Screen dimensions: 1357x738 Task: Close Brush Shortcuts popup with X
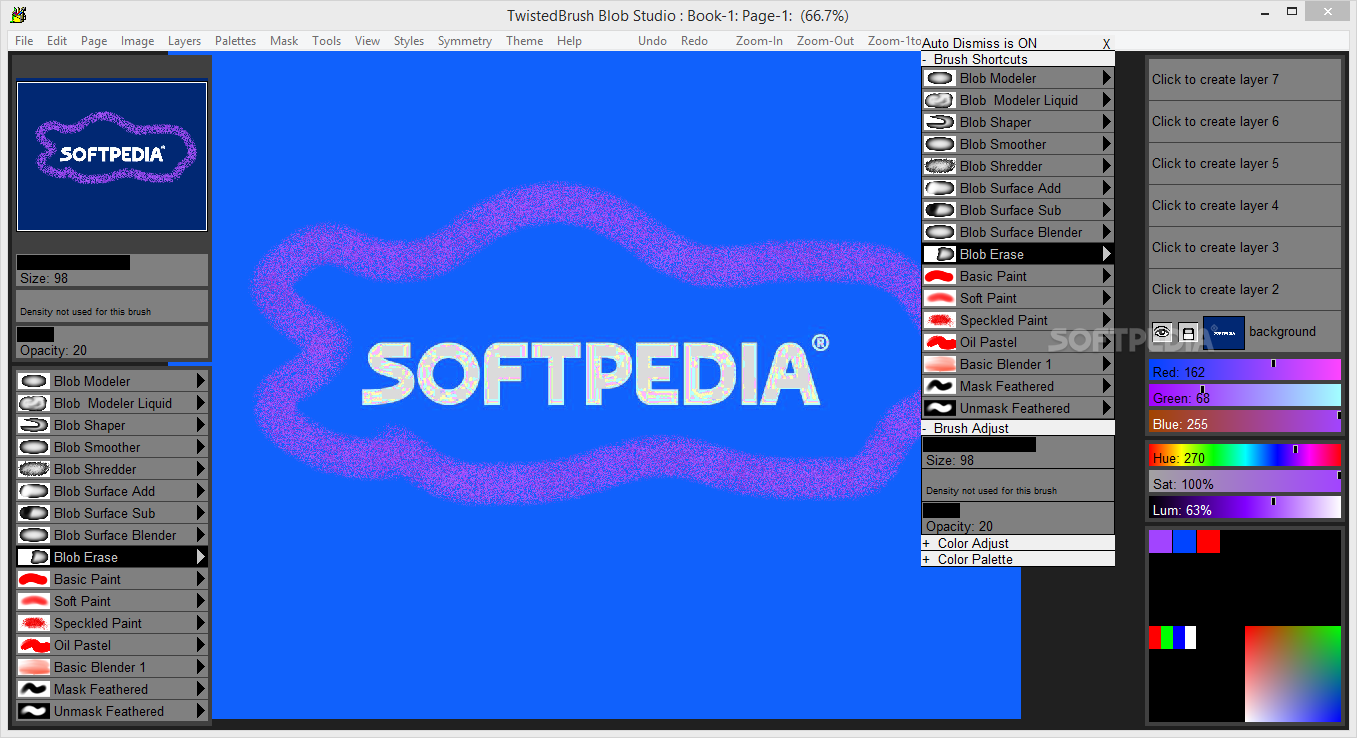[1106, 44]
